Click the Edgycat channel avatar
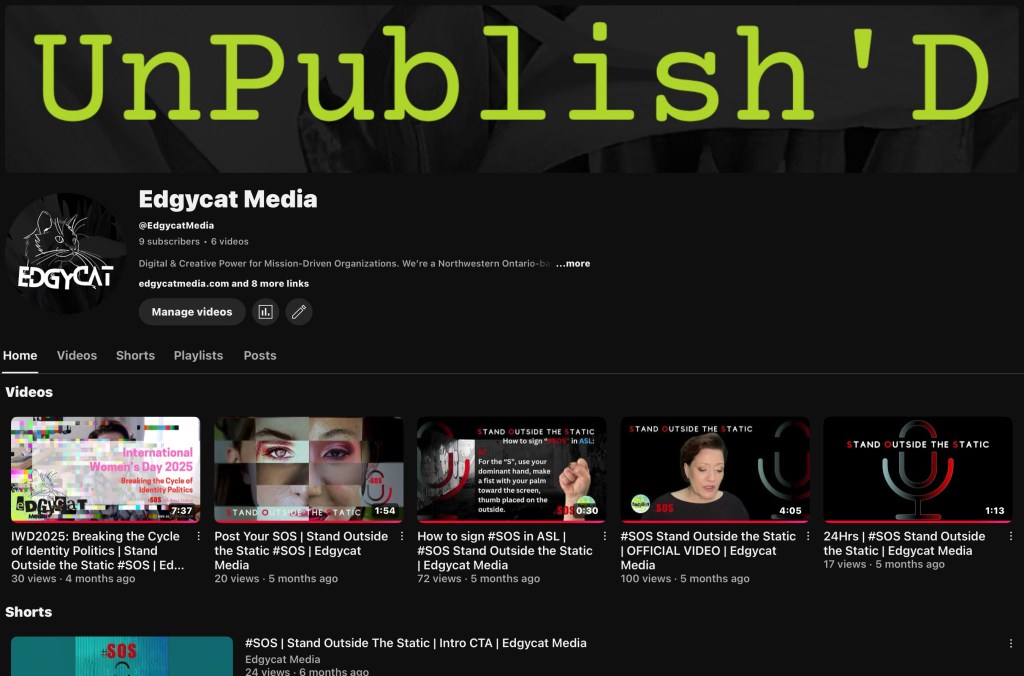The width and height of the screenshot is (1024, 676). coord(66,254)
